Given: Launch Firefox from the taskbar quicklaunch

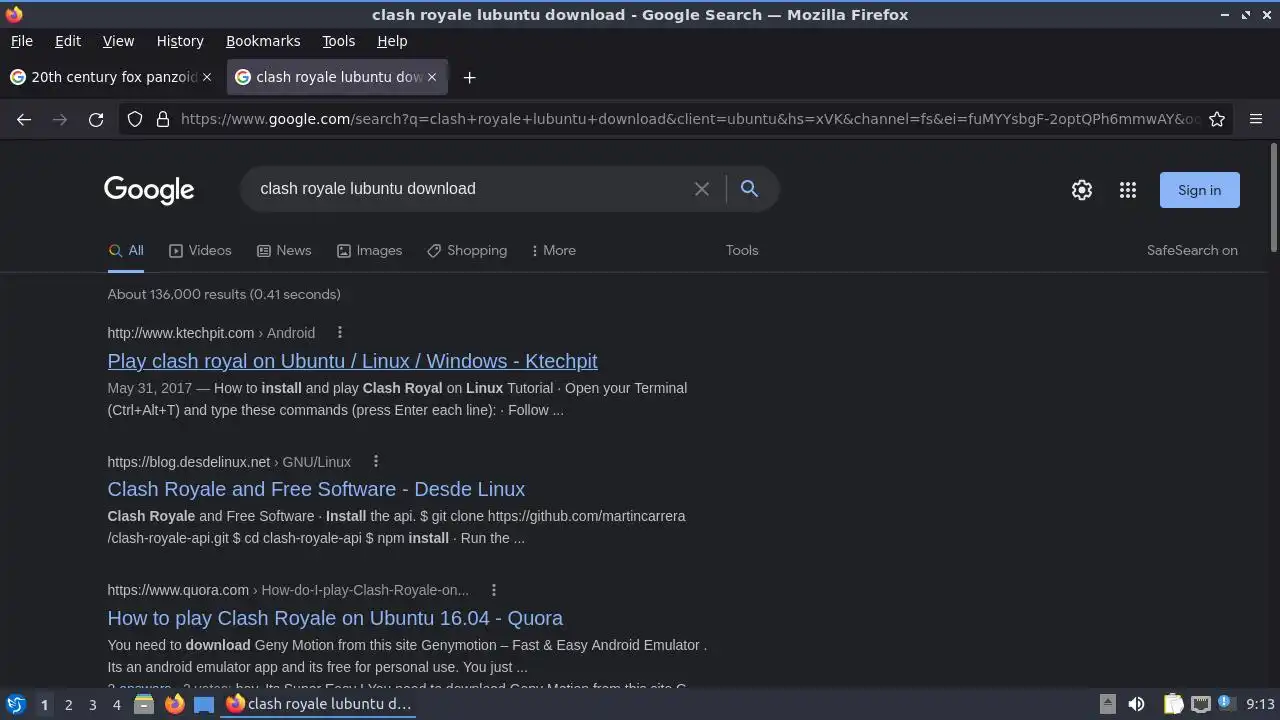Looking at the screenshot, I should tap(174, 704).
